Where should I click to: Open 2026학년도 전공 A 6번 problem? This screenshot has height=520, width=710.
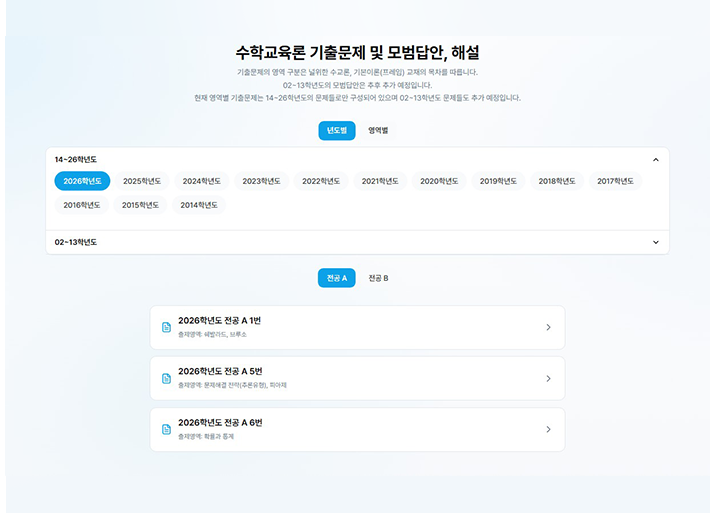[x=356, y=429]
